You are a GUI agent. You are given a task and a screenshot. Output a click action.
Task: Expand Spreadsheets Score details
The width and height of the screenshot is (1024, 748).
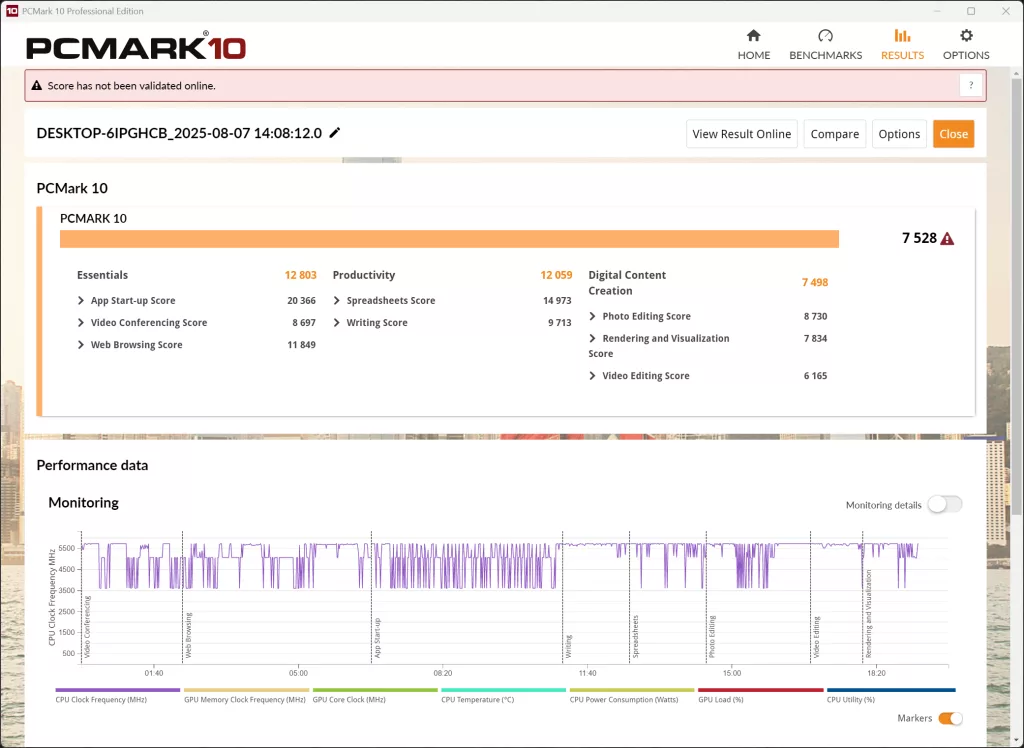tap(337, 301)
